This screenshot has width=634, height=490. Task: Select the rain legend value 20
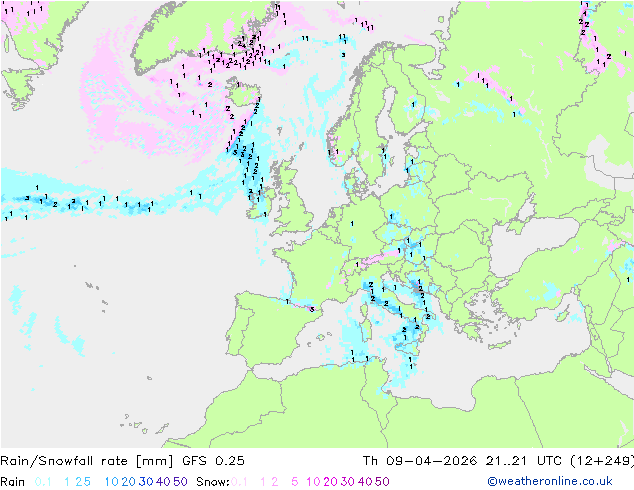[x=129, y=482]
